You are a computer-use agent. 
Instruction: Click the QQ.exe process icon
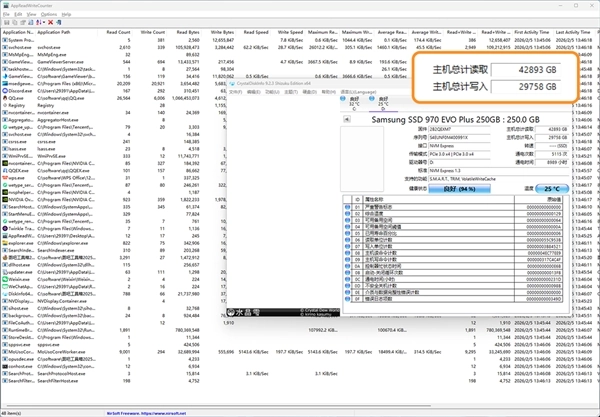point(5,99)
